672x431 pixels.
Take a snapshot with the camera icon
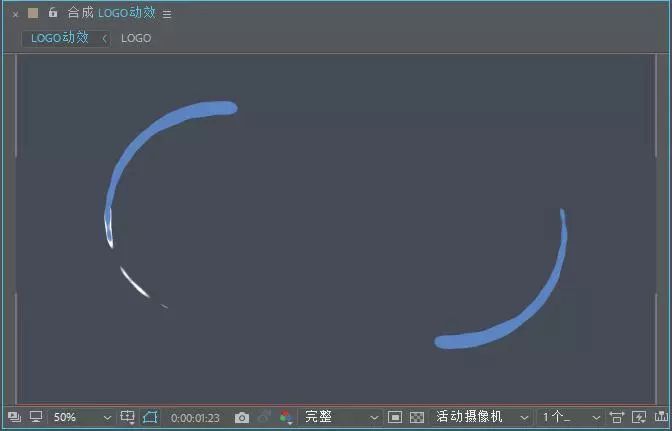click(242, 417)
